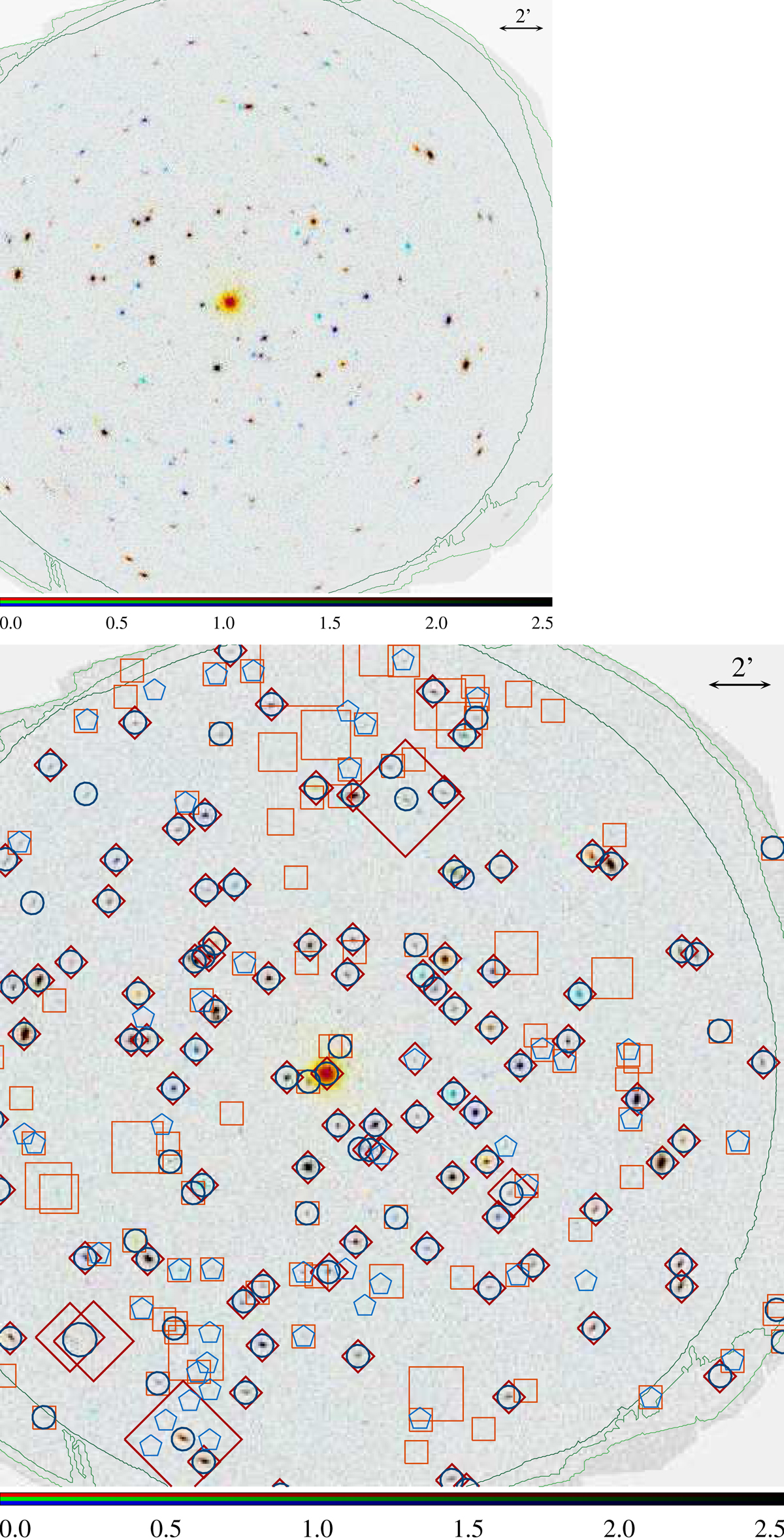The image size is (784, 1540).
Task: Click the 1.5 label on top color bar
Action: tap(330, 623)
